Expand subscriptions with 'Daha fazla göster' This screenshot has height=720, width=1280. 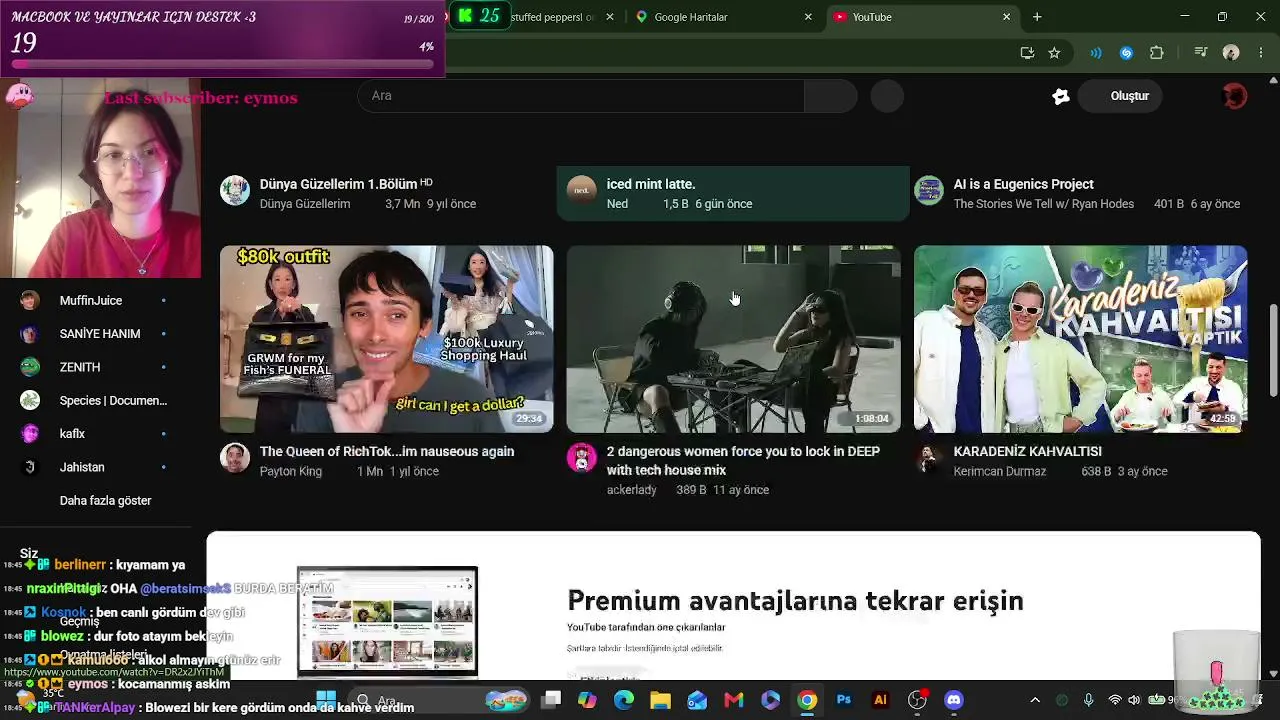106,501
